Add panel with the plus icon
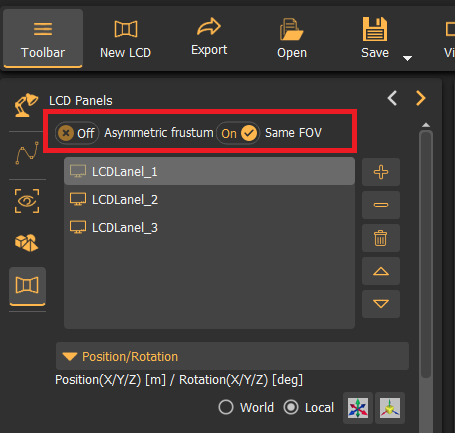Viewport: 455px width, 433px height. click(x=381, y=172)
